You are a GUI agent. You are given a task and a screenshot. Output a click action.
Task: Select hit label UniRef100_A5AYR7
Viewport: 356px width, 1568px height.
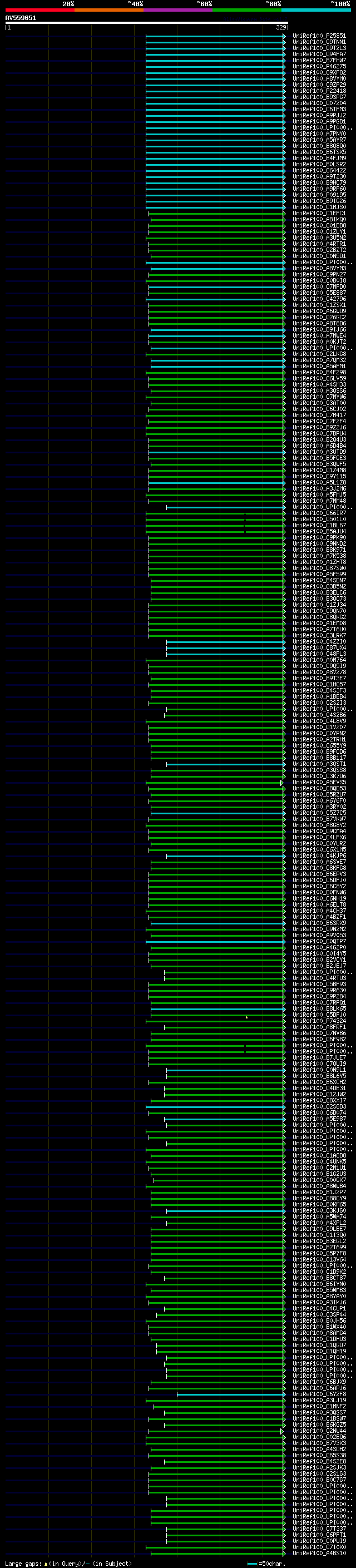coord(319,140)
